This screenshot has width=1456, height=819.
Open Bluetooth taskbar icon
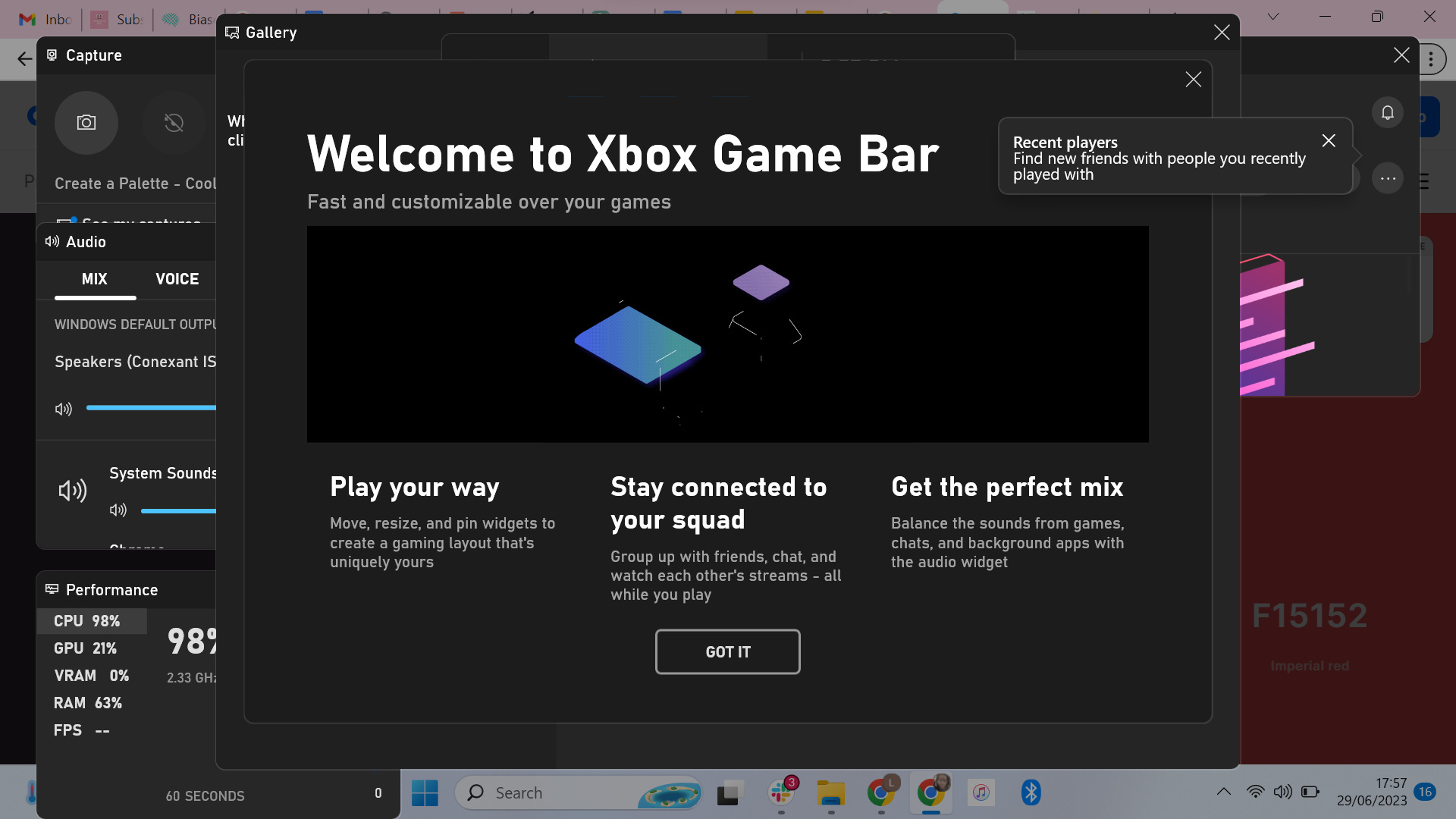click(x=1031, y=793)
